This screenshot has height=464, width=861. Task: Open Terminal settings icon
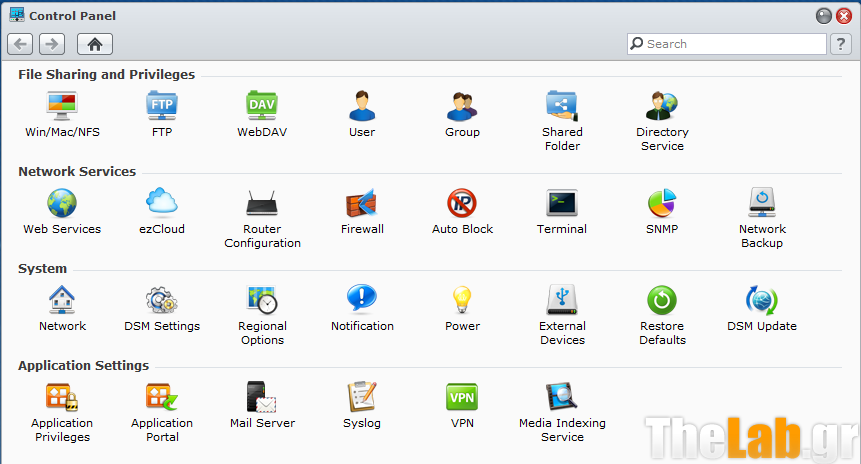click(562, 203)
